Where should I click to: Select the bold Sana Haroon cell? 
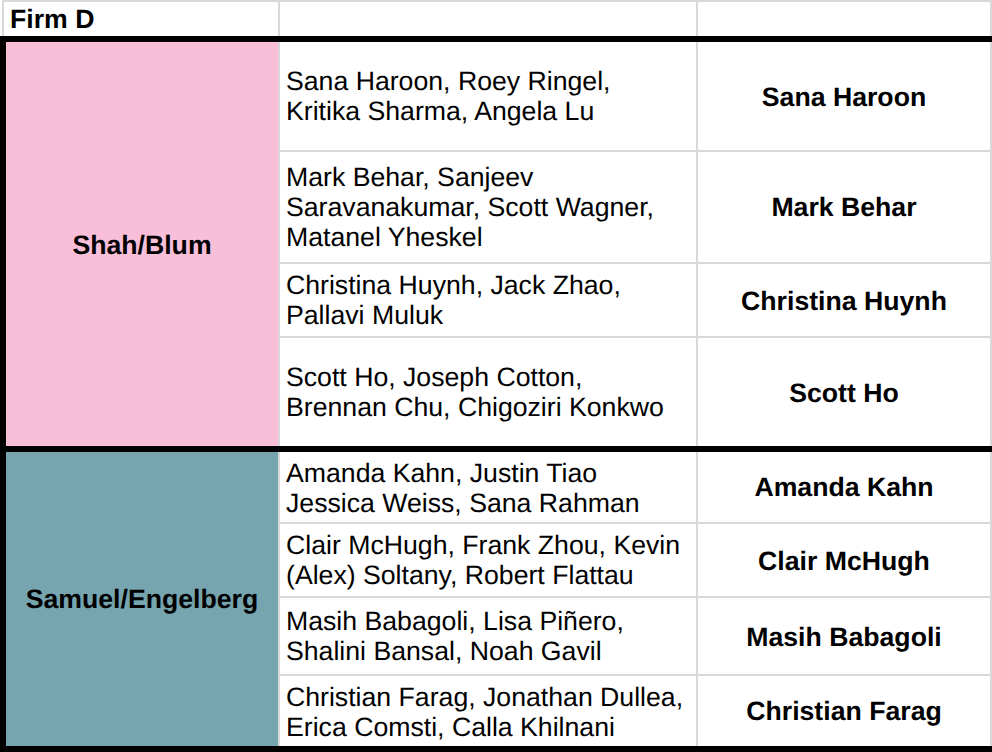pos(844,97)
